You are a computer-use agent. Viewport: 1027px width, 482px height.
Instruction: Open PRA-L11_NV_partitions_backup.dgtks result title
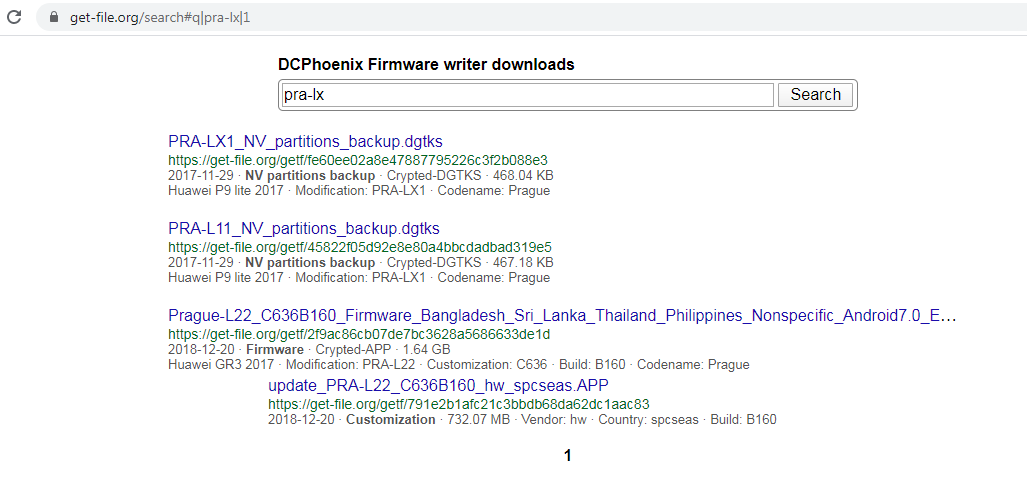[x=304, y=229]
